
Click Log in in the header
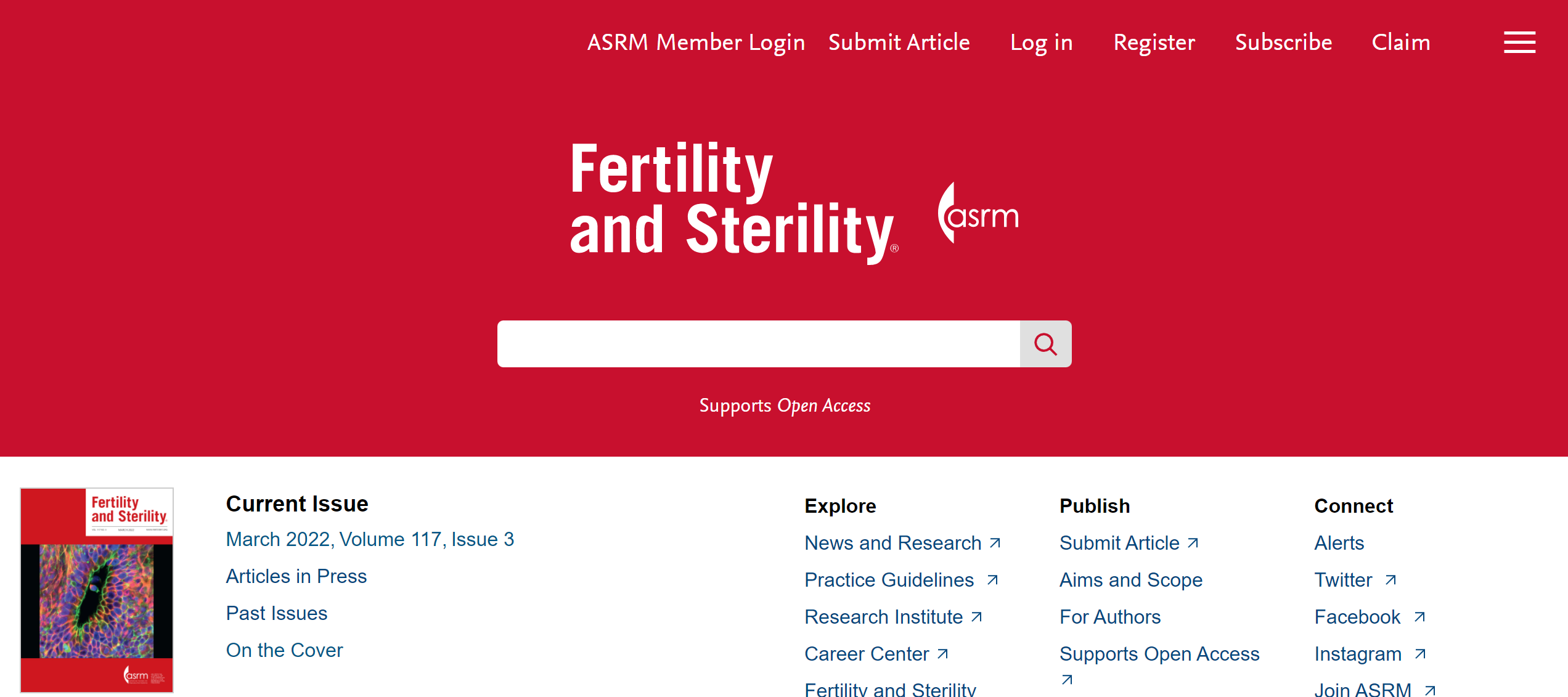[1042, 43]
